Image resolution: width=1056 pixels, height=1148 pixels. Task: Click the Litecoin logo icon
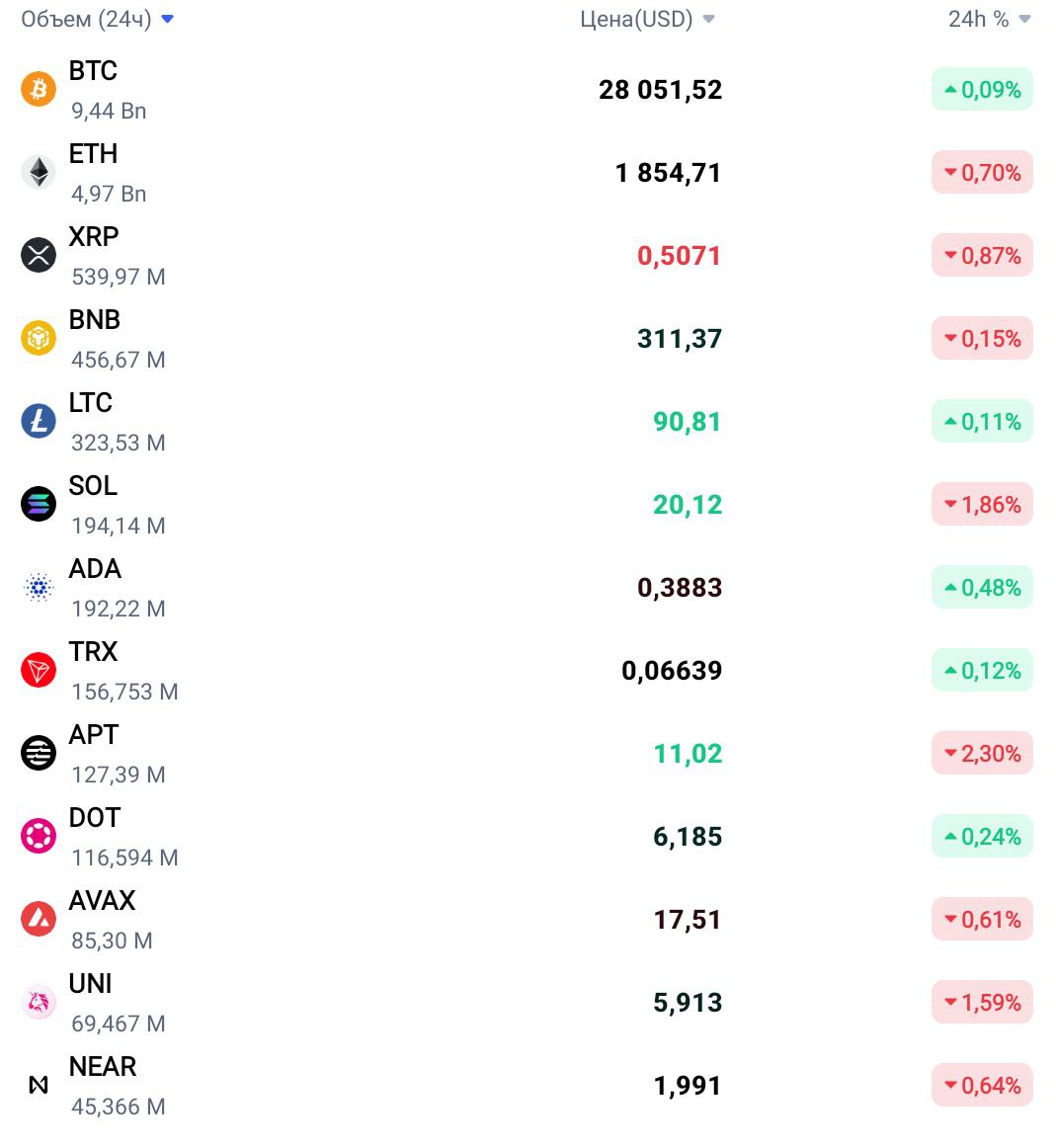tap(39, 421)
